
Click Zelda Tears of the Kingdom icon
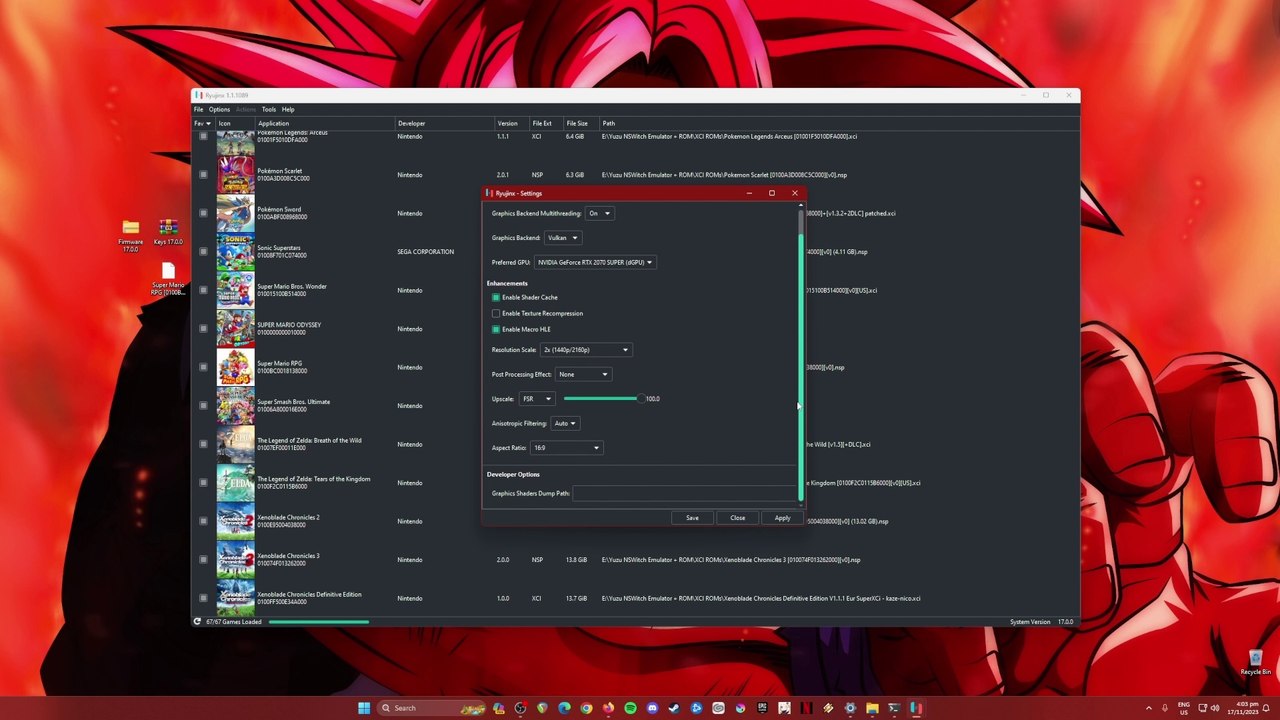(235, 483)
